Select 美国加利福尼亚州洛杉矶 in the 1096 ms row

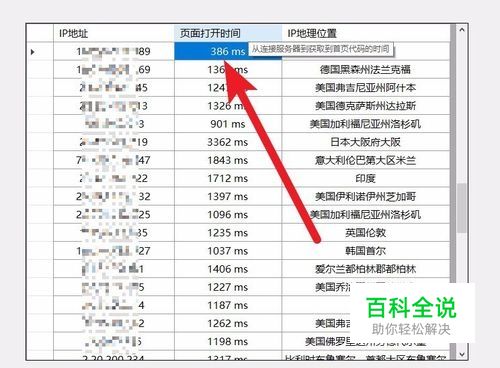tap(366, 215)
